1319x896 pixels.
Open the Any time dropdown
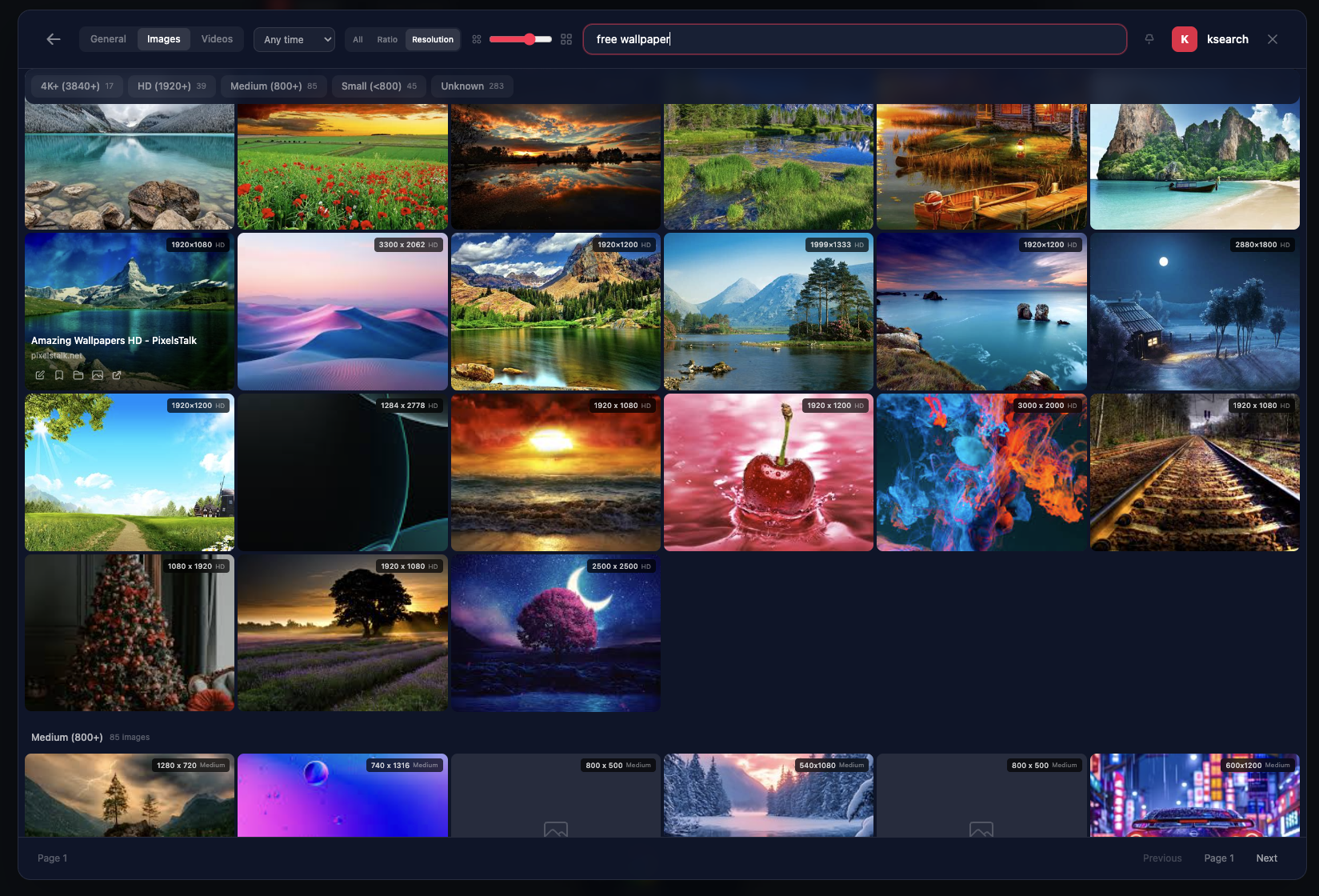pyautogui.click(x=294, y=39)
